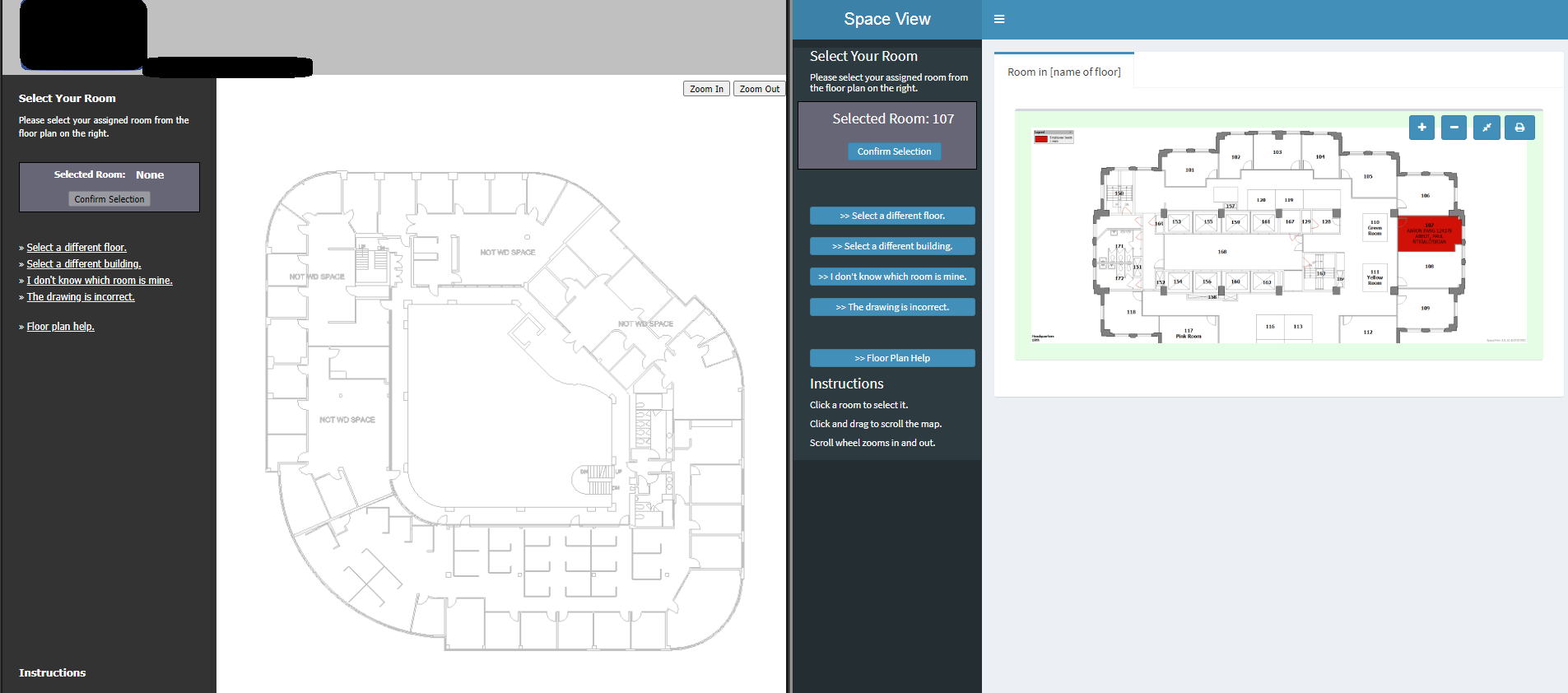Click '>> The drawing is incorrect.' blue button
This screenshot has height=693, width=1568.
892,307
